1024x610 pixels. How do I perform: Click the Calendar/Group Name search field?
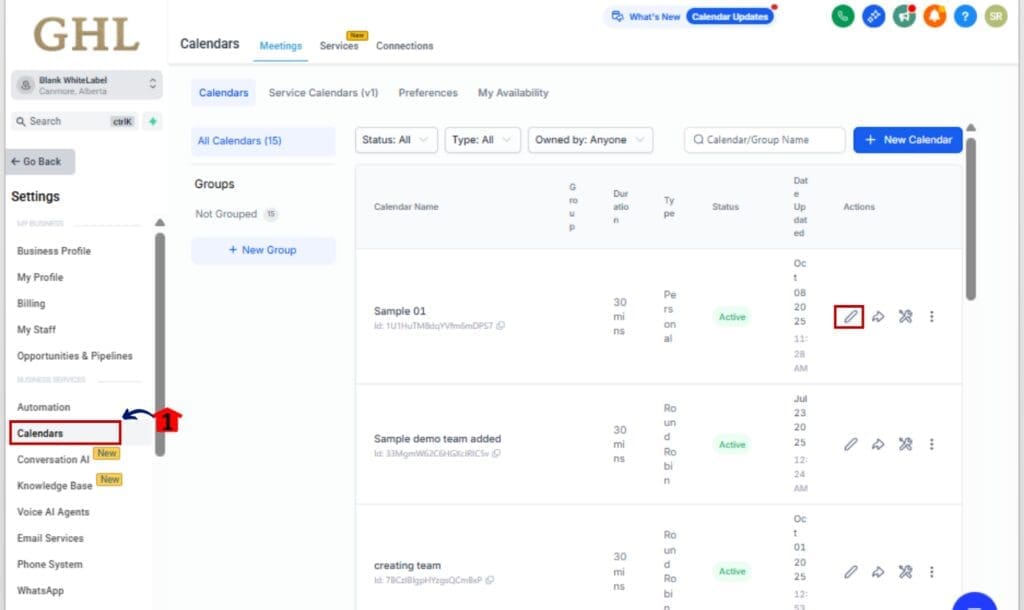click(x=764, y=140)
